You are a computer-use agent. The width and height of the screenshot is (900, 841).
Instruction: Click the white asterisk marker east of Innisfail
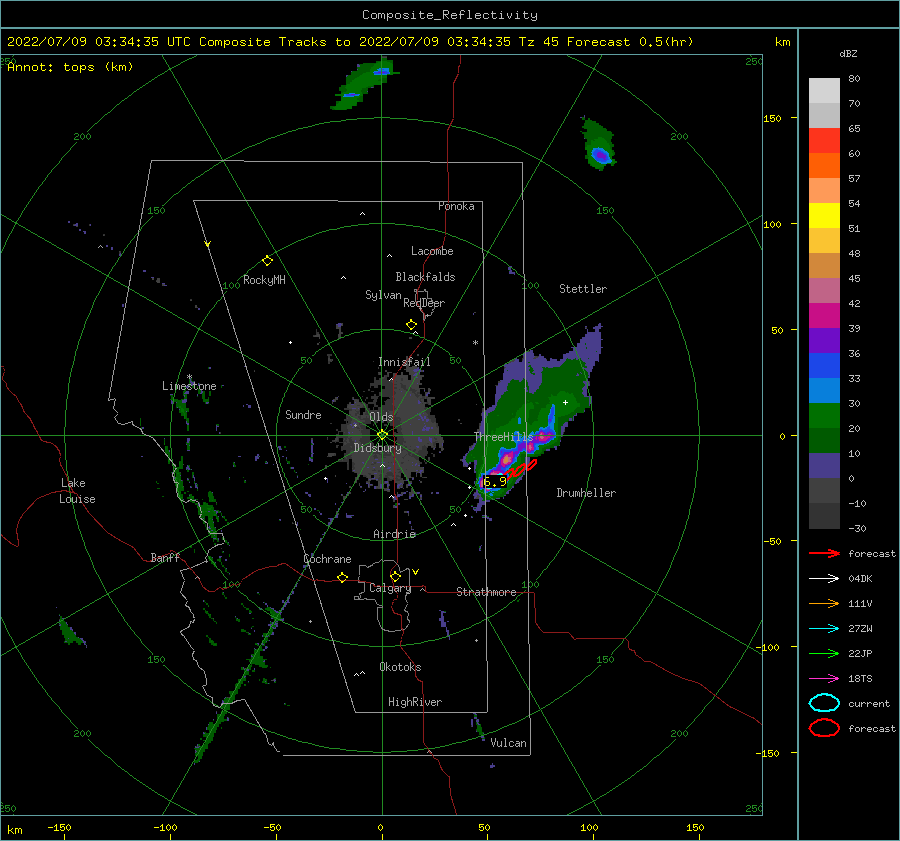pos(475,343)
